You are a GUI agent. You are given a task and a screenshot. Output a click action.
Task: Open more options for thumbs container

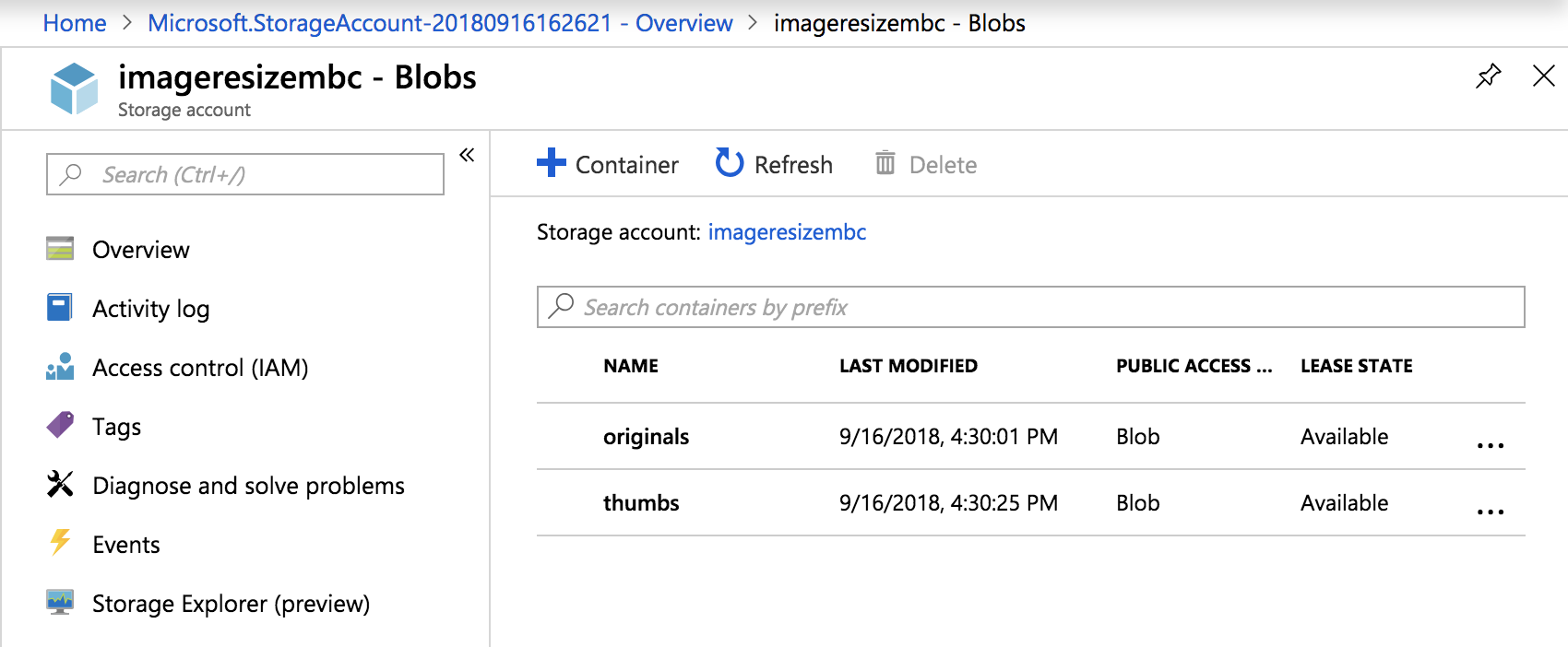[1490, 512]
